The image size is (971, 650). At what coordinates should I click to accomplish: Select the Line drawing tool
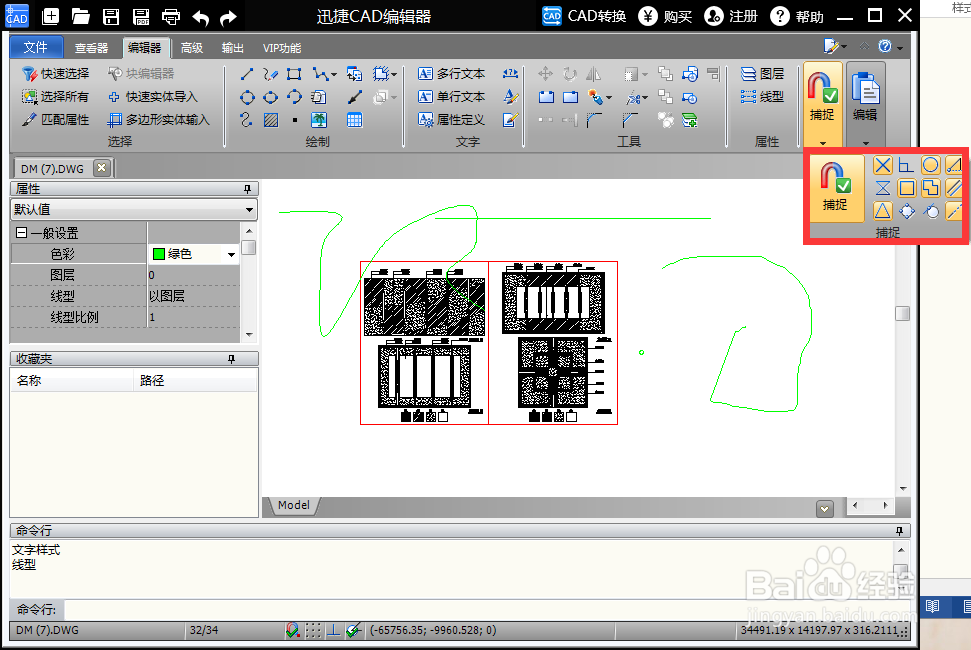(x=246, y=74)
